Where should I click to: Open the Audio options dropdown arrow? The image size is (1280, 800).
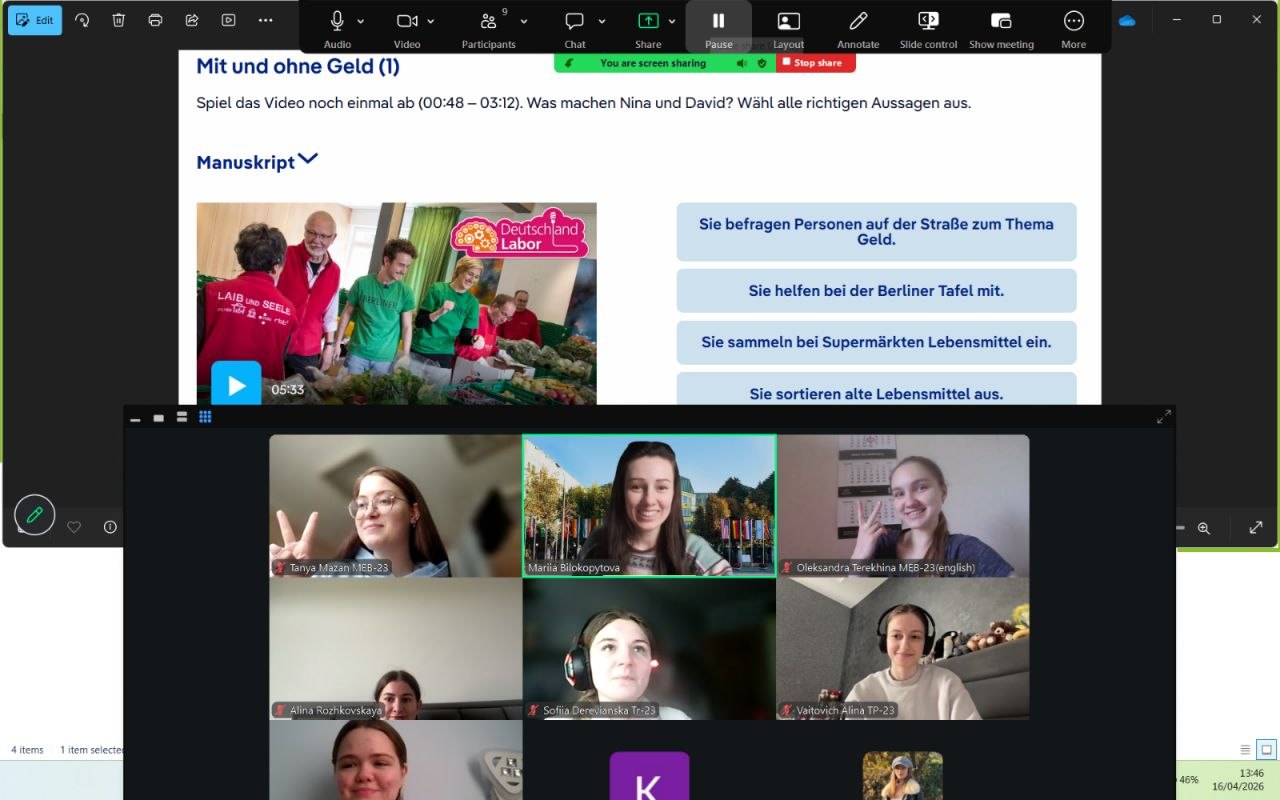(x=361, y=21)
